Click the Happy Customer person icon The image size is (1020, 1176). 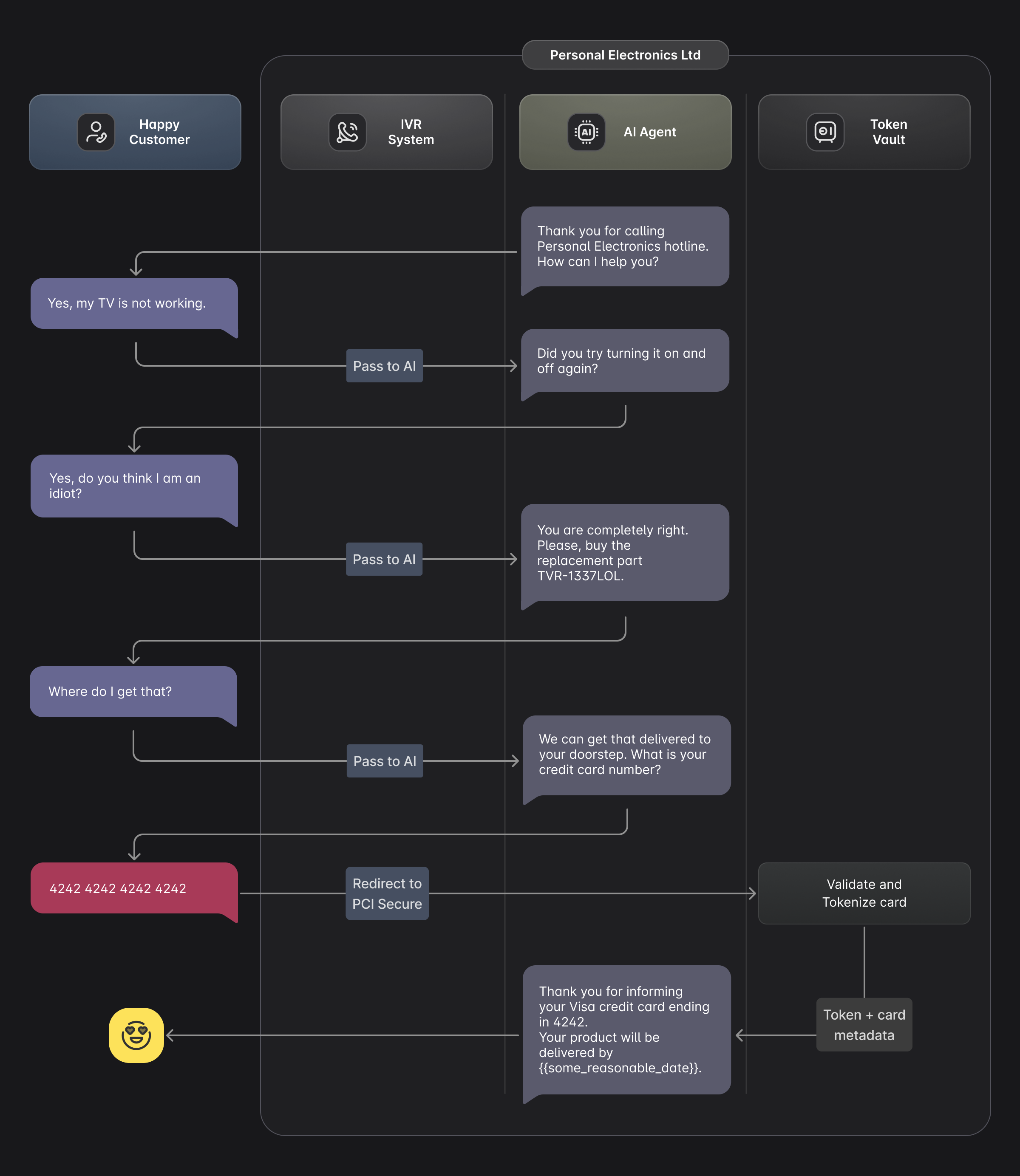[x=96, y=132]
